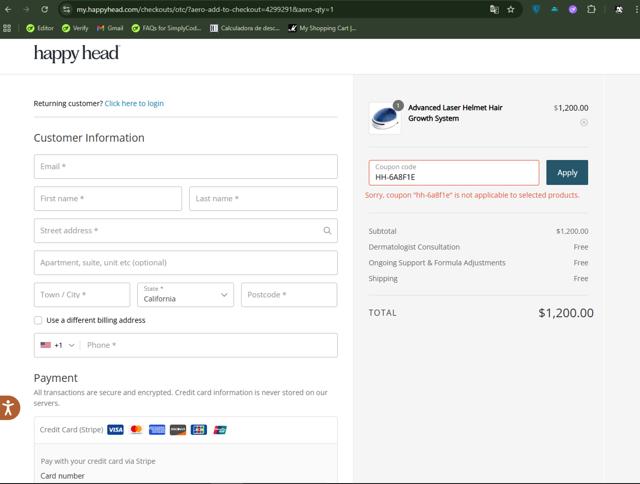Apply the coupon code
Image resolution: width=640 pixels, height=484 pixels.
click(567, 173)
